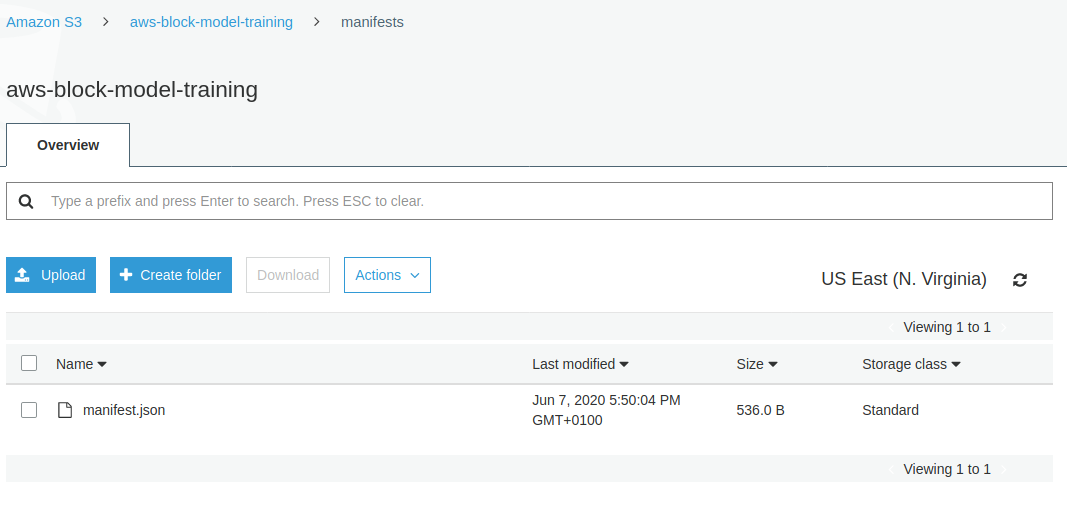This screenshot has height=508, width=1067.
Task: Sort by Last modified column
Action: coord(580,364)
